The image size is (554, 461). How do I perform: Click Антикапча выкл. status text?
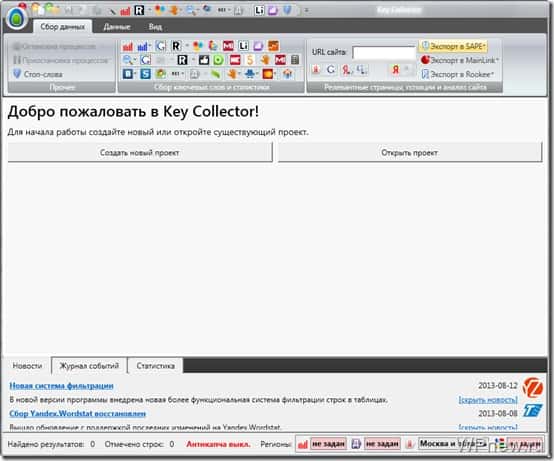point(218,444)
